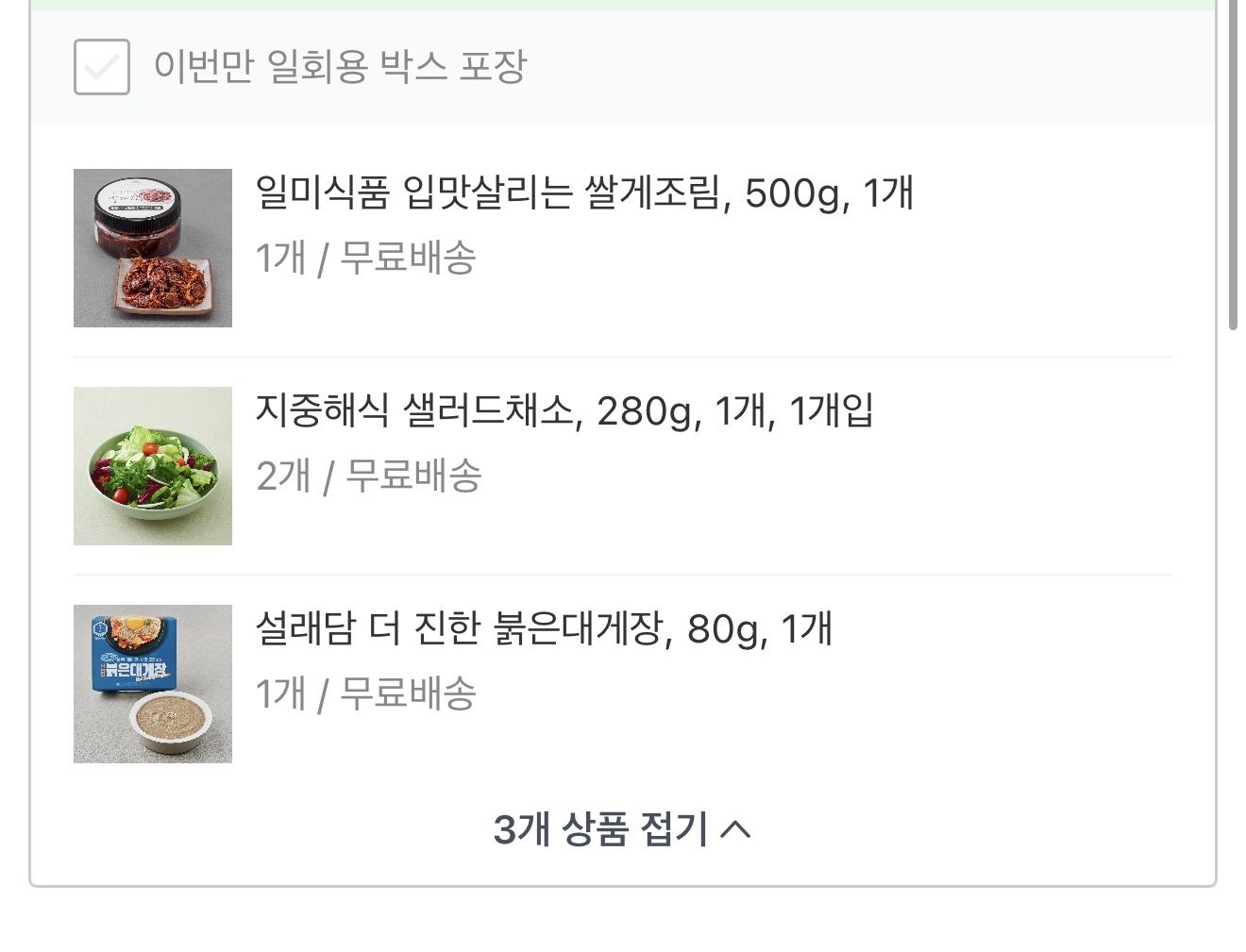The width and height of the screenshot is (1246, 952).
Task: Click 무료배송 text under 붉은대게장
Action: (x=408, y=693)
